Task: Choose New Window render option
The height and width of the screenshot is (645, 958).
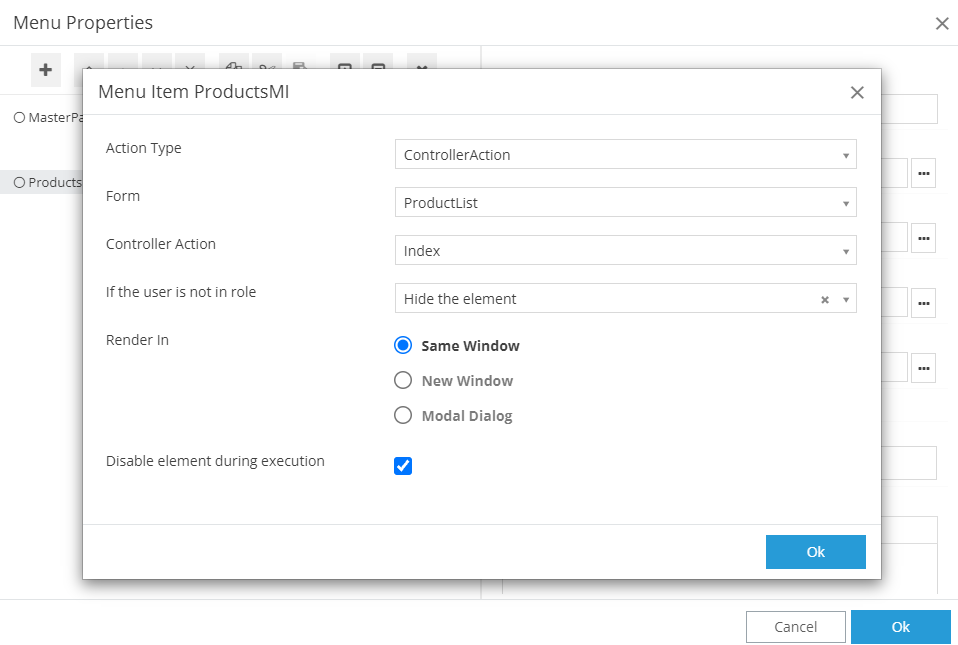Action: coord(403,381)
